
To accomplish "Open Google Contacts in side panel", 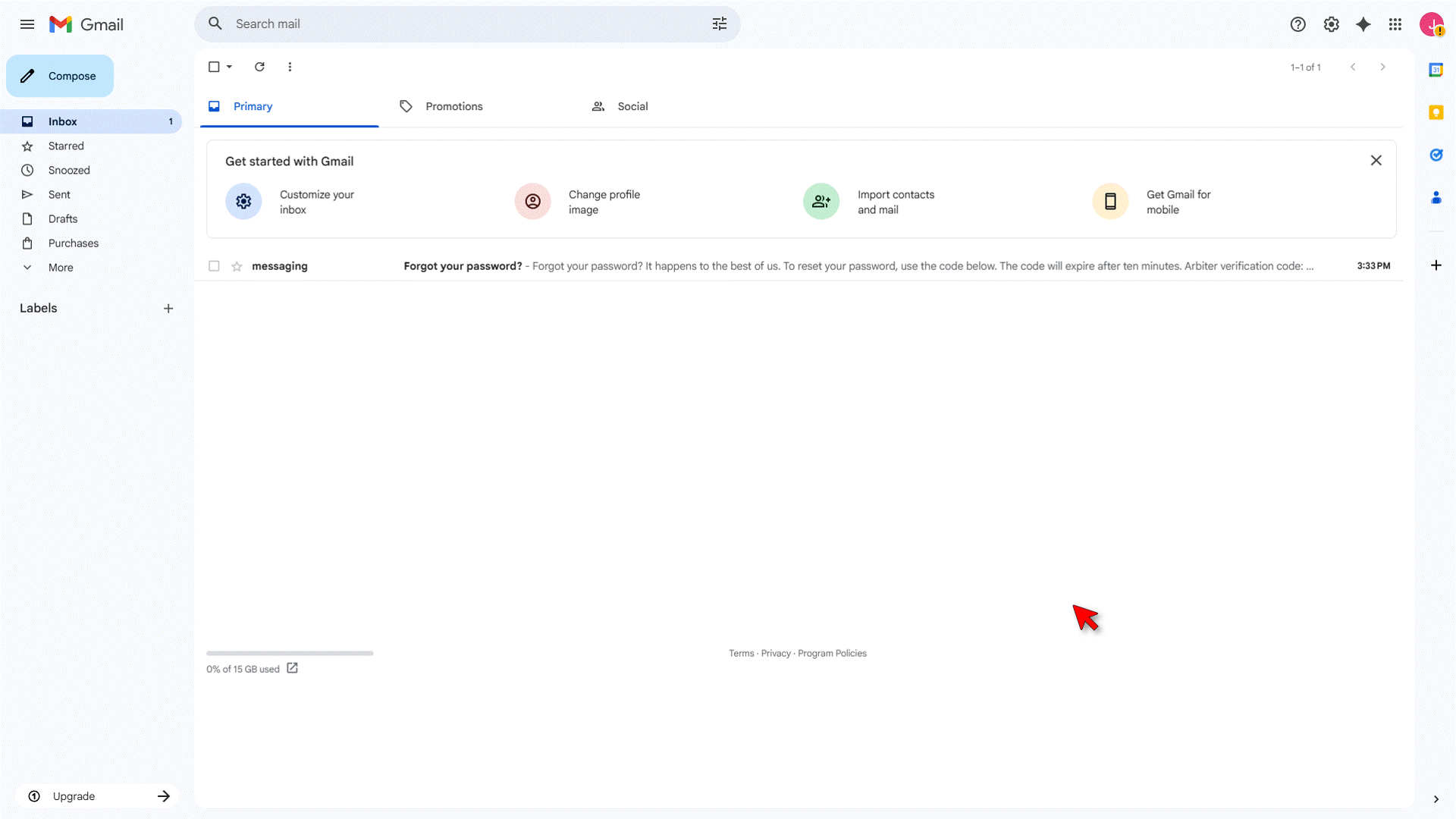I will (x=1436, y=197).
